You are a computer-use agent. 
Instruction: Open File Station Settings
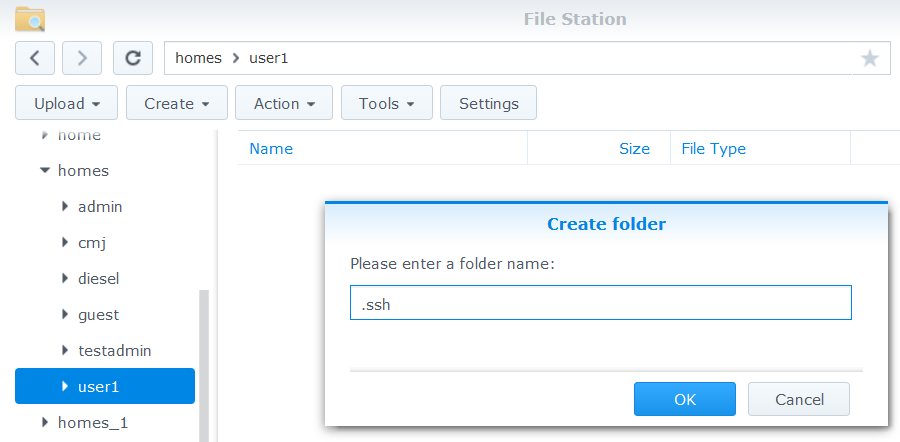pos(488,103)
